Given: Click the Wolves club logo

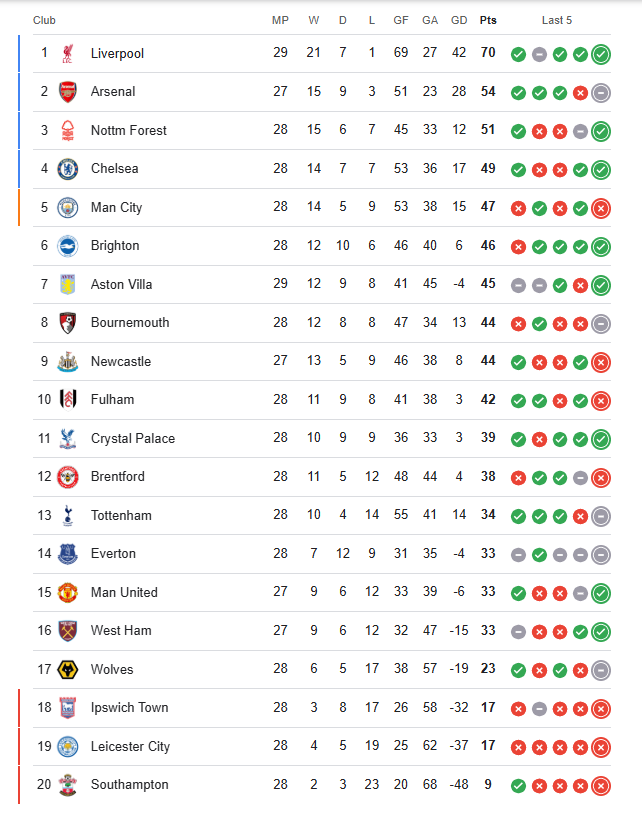Looking at the screenshot, I should point(68,669).
